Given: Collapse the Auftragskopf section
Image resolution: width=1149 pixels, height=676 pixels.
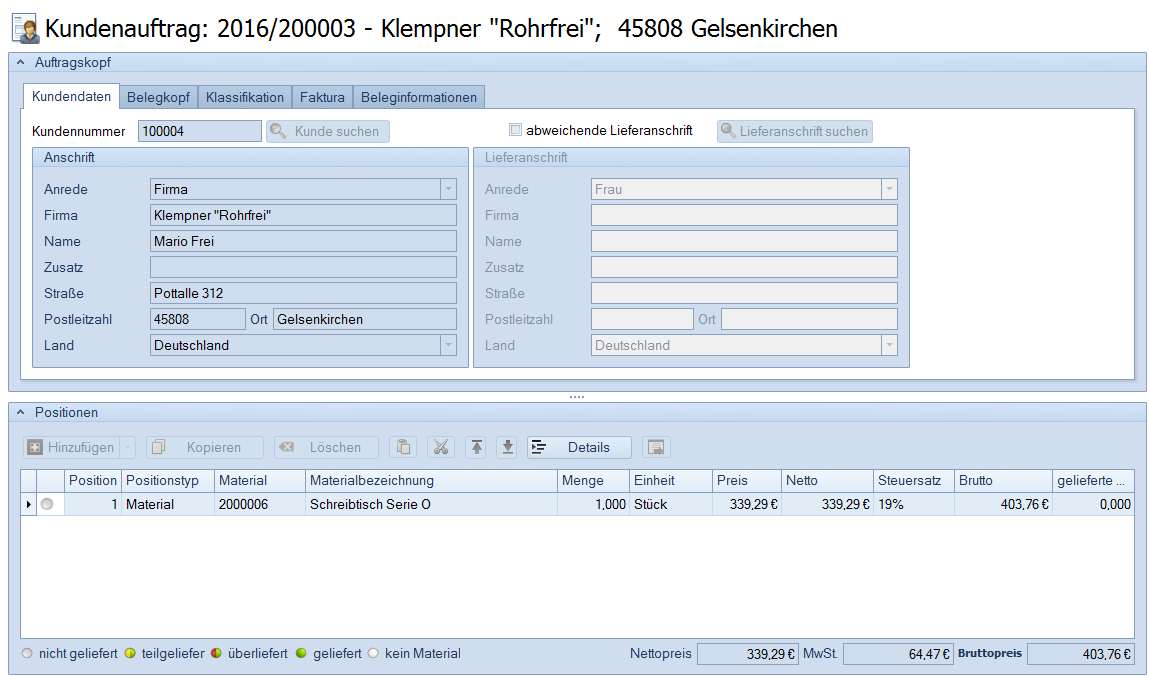Looking at the screenshot, I should 20,62.
